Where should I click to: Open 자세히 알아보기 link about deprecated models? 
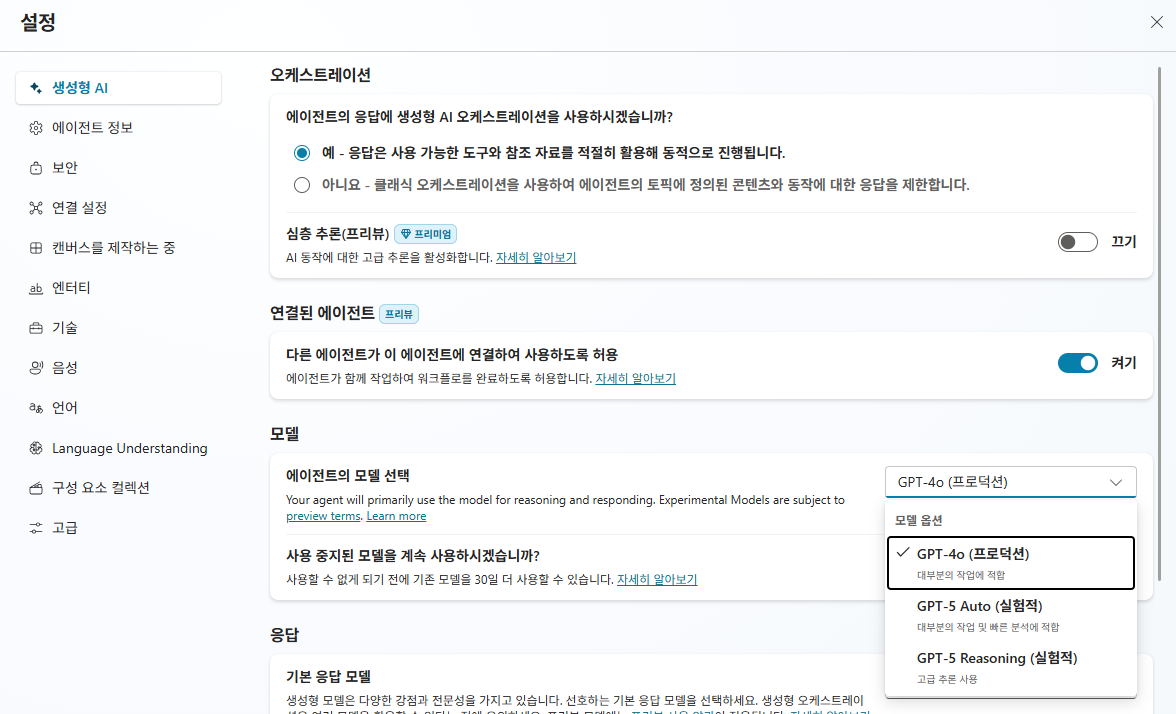pyautogui.click(x=657, y=580)
